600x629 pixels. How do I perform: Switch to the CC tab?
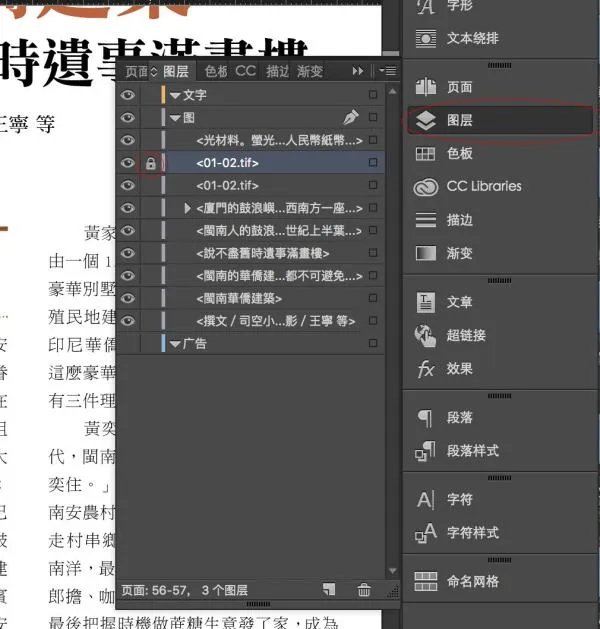click(x=245, y=71)
